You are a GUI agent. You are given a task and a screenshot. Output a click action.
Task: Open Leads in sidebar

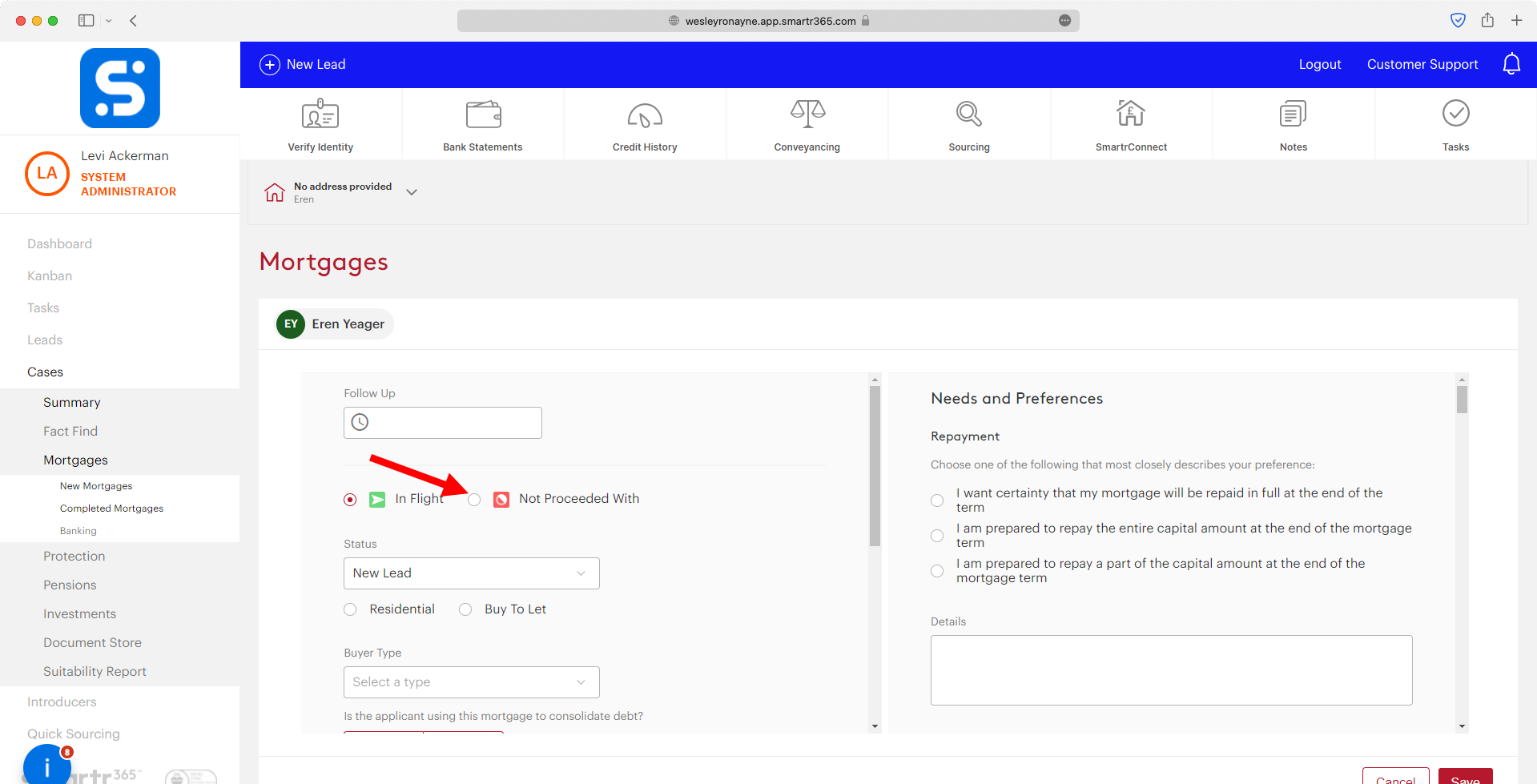pos(45,340)
